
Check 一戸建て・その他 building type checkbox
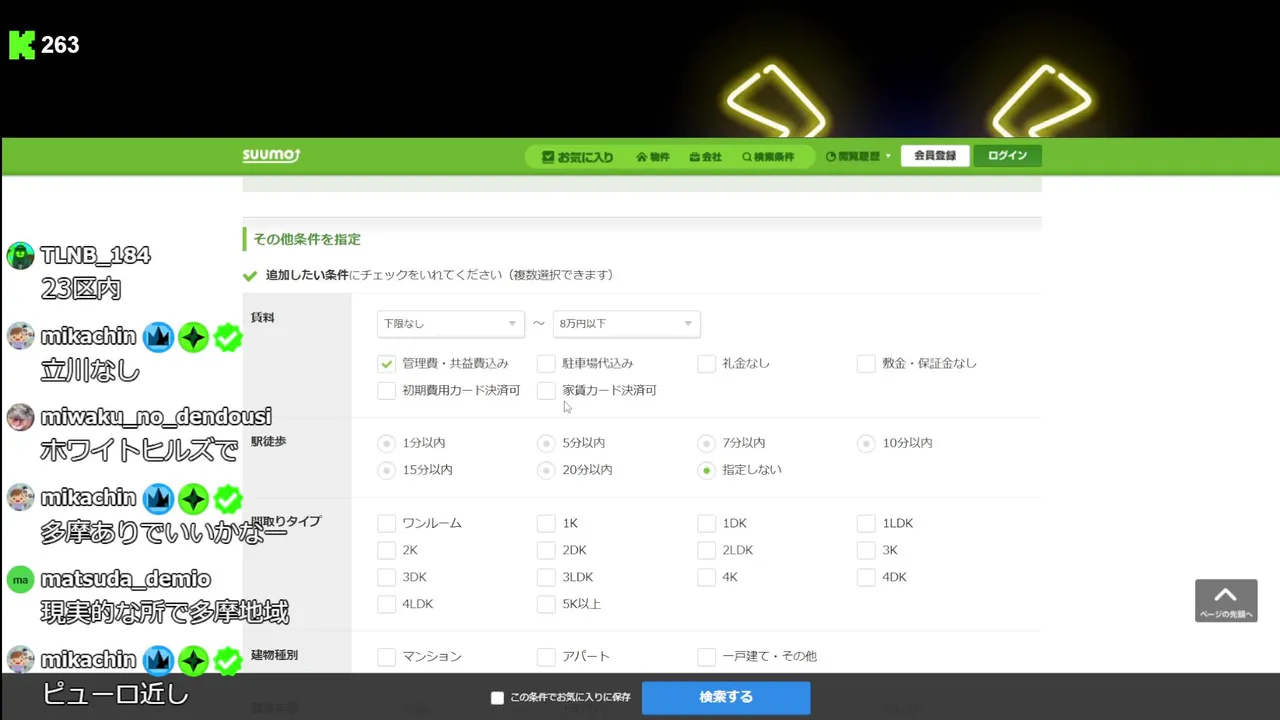tap(706, 657)
